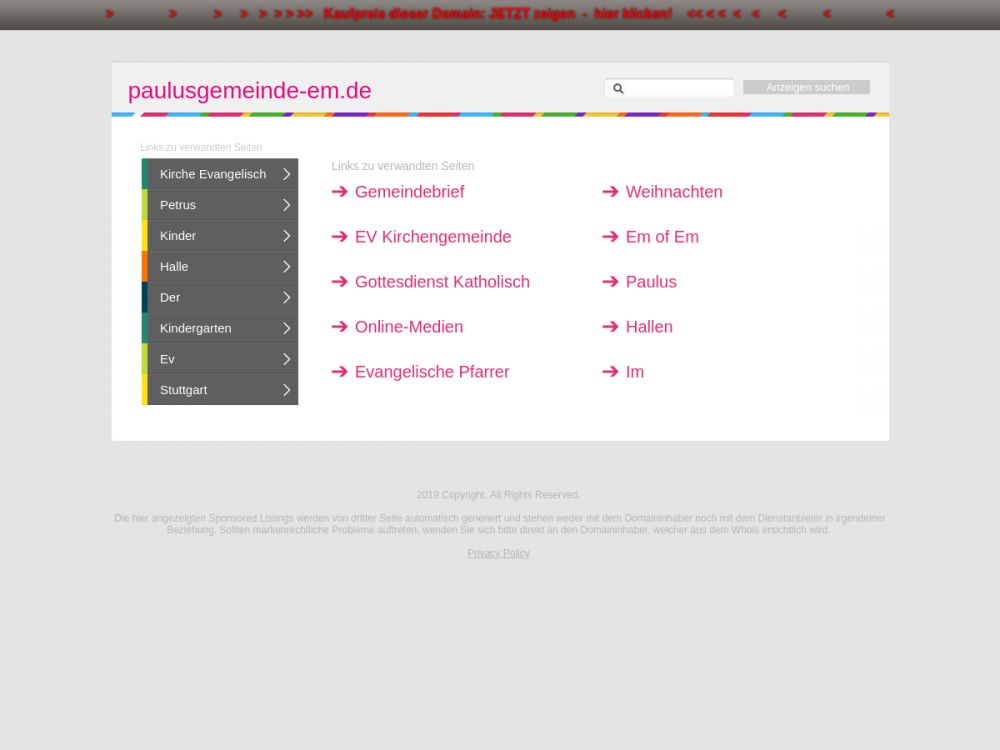Click the domain sale banner at top
Viewport: 1000px width, 750px height.
click(x=498, y=14)
